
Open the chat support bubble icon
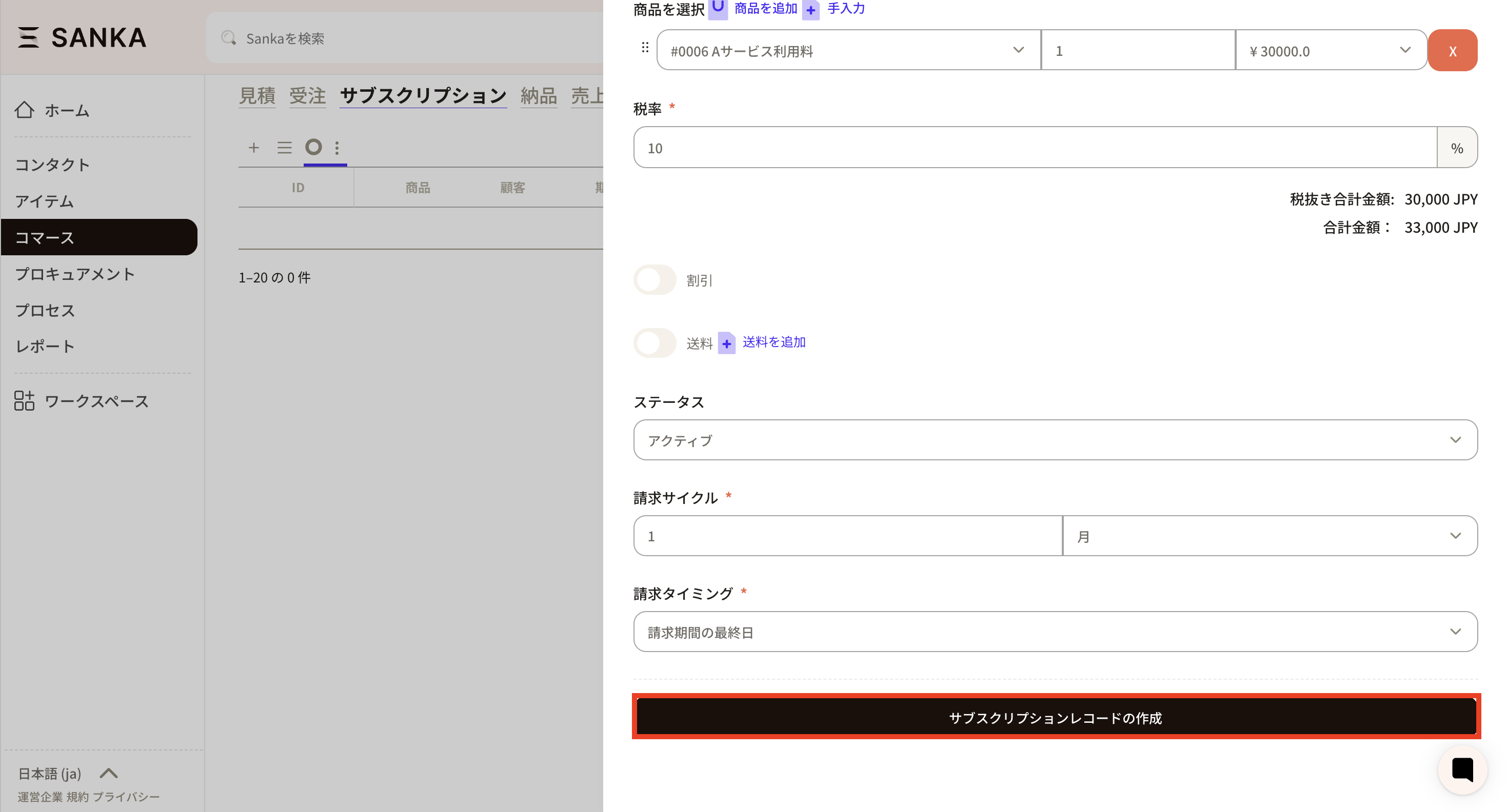tap(1462, 770)
